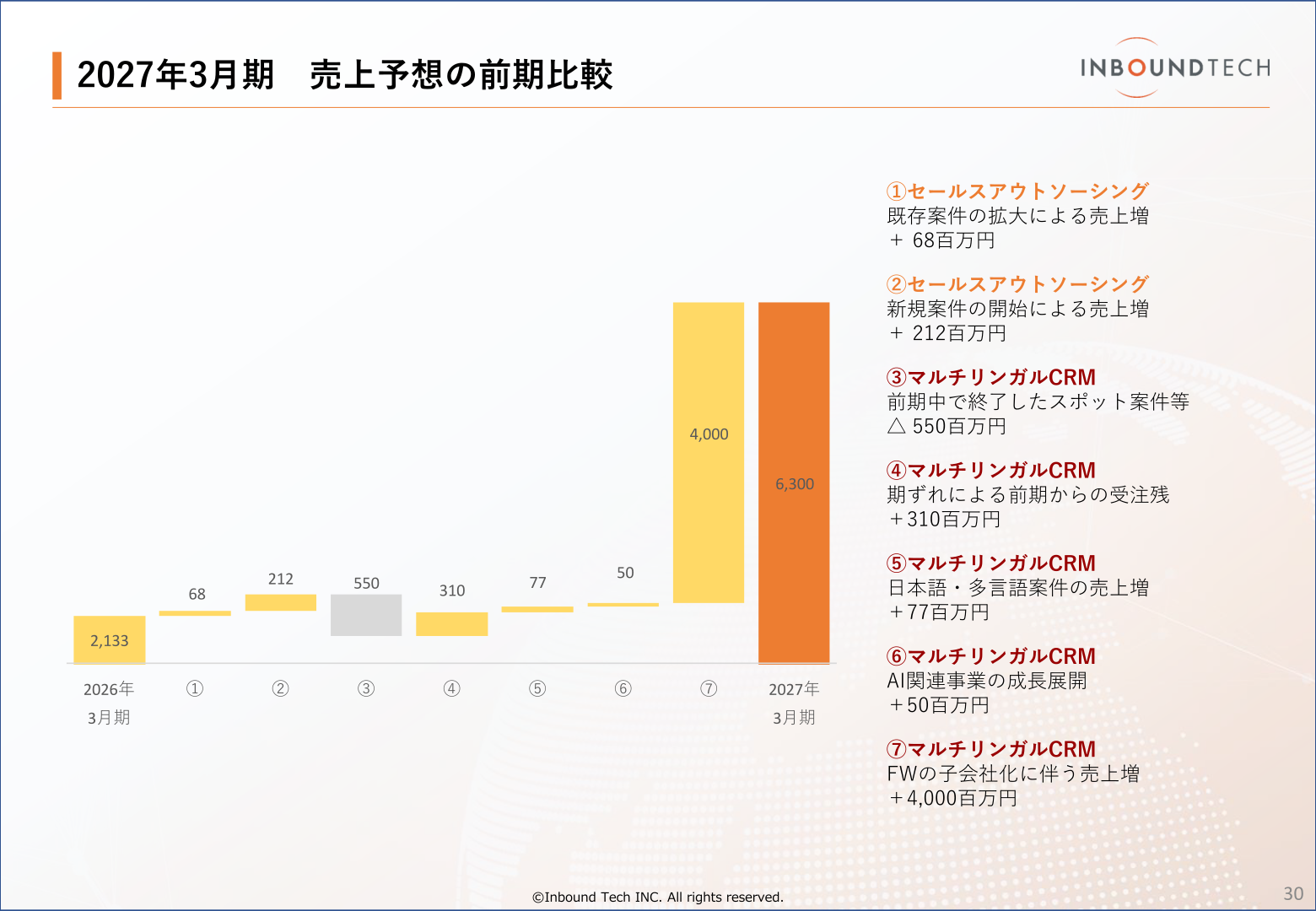Select the slide title 売上予想の前期比較
Image resolution: width=1316 pixels, height=911 pixels.
pyautogui.click(x=461, y=75)
